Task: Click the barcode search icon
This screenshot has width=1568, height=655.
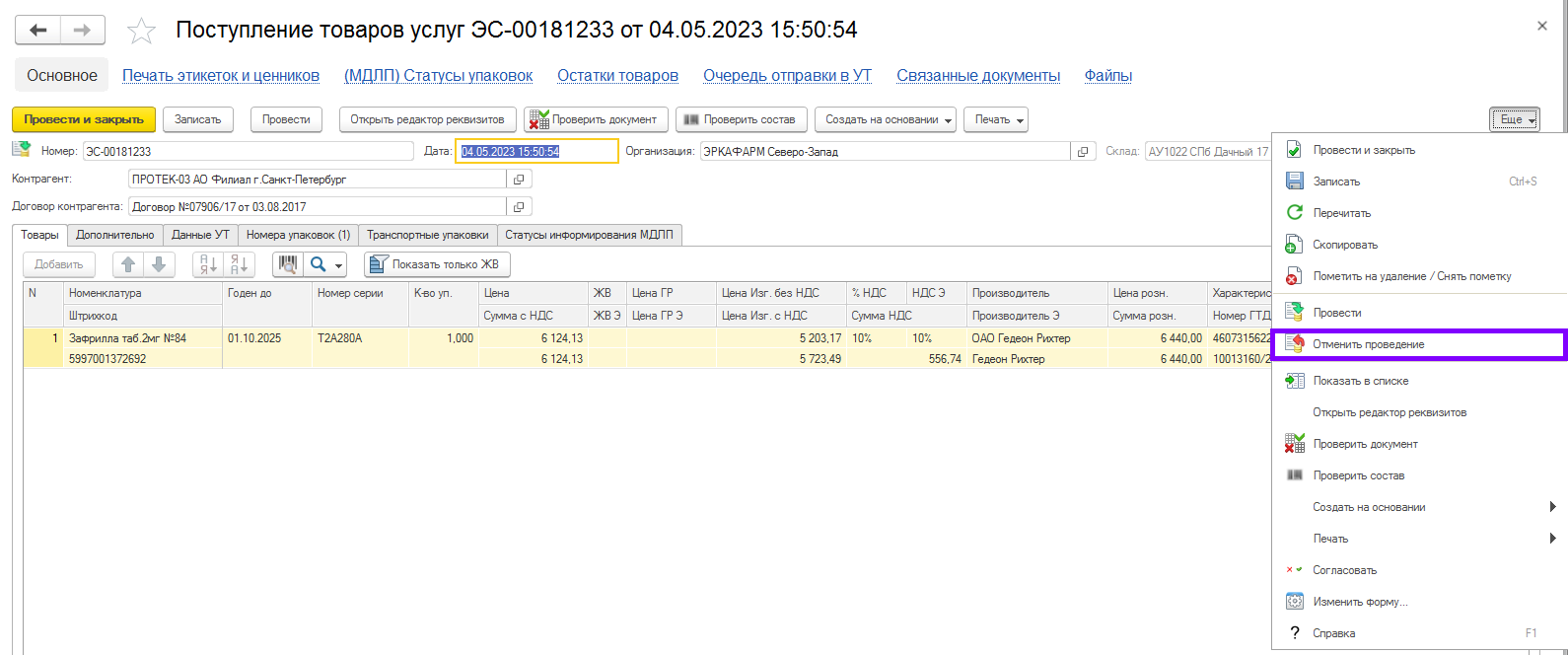Action: click(x=288, y=264)
